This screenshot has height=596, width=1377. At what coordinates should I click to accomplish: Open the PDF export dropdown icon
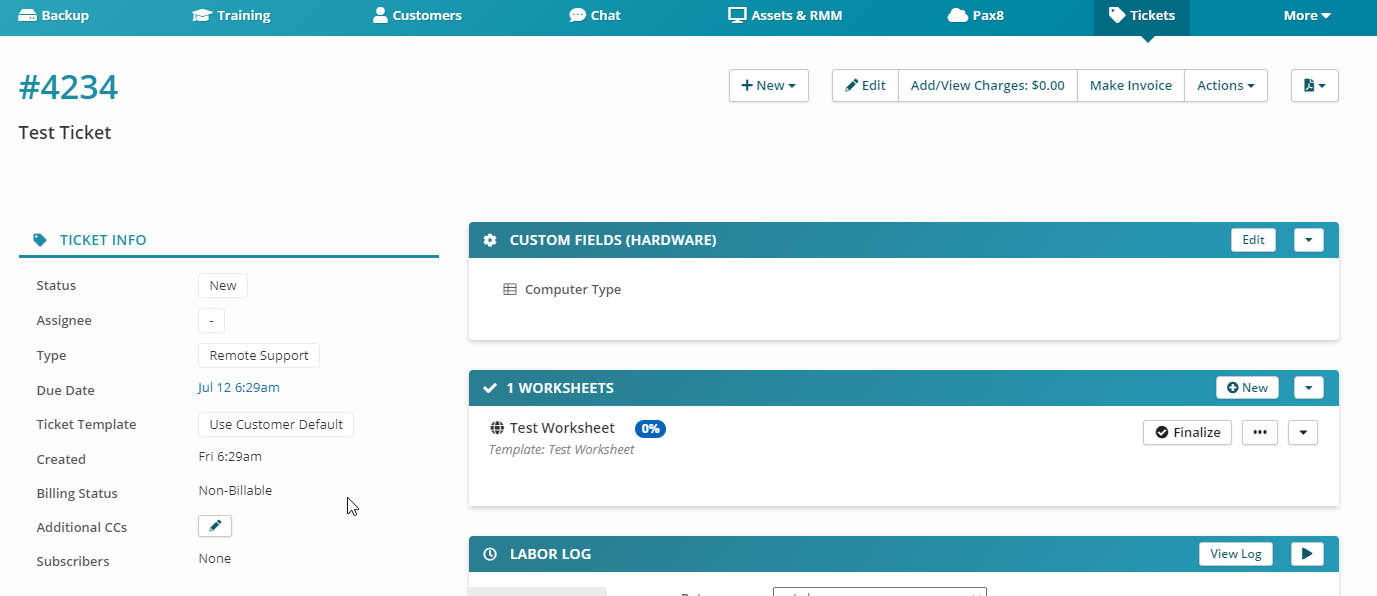coord(1314,86)
